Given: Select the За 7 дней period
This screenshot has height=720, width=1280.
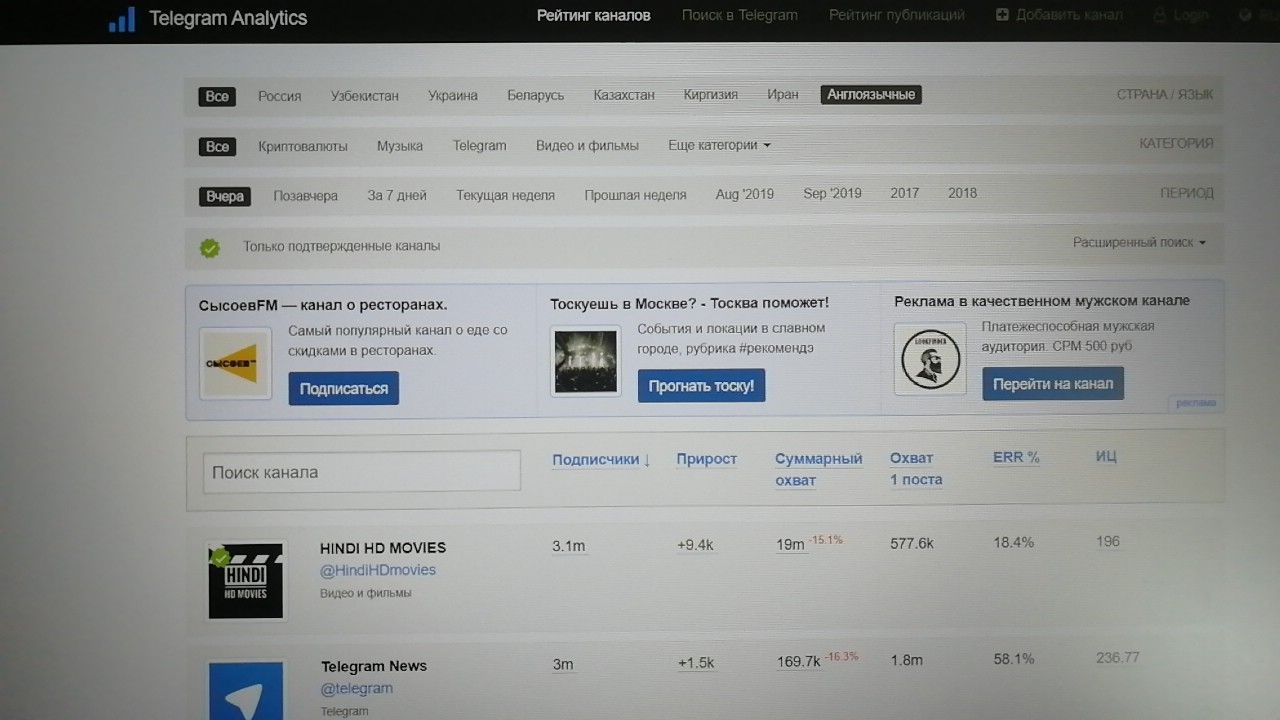Looking at the screenshot, I should tap(397, 195).
